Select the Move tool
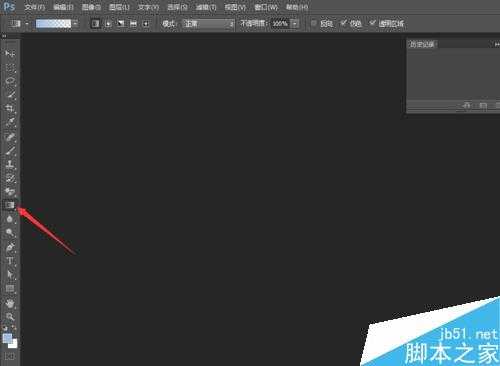 (x=10, y=53)
